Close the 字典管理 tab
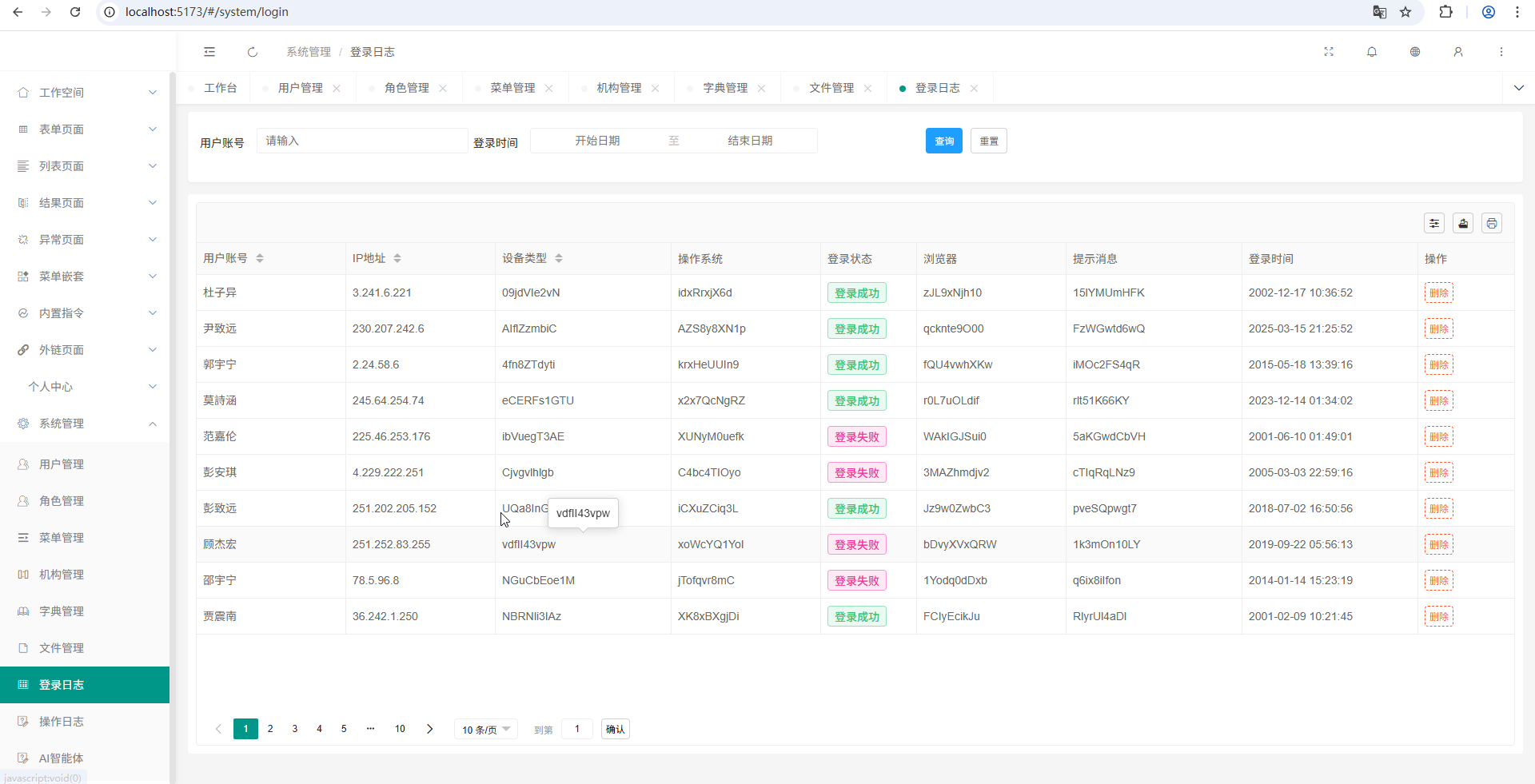 [x=762, y=89]
